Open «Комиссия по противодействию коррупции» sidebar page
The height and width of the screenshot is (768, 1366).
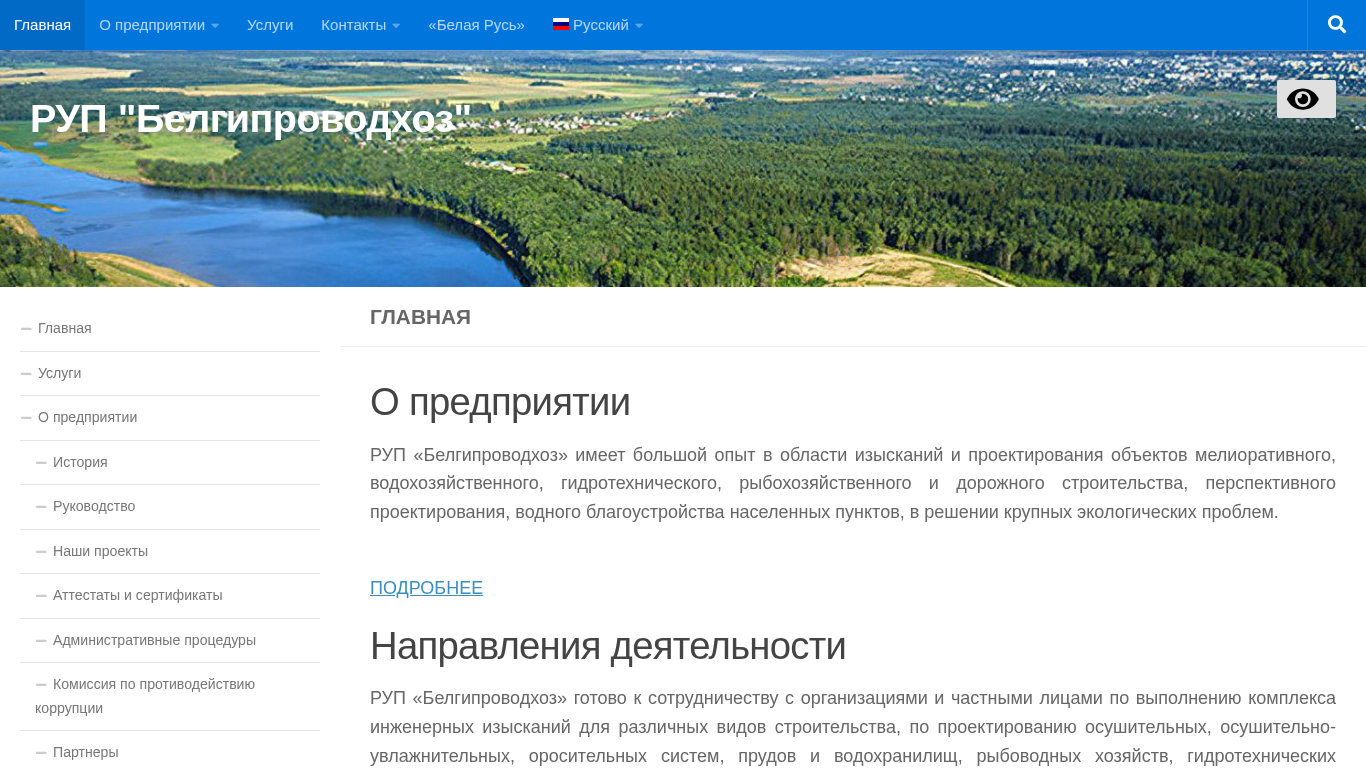click(x=145, y=696)
